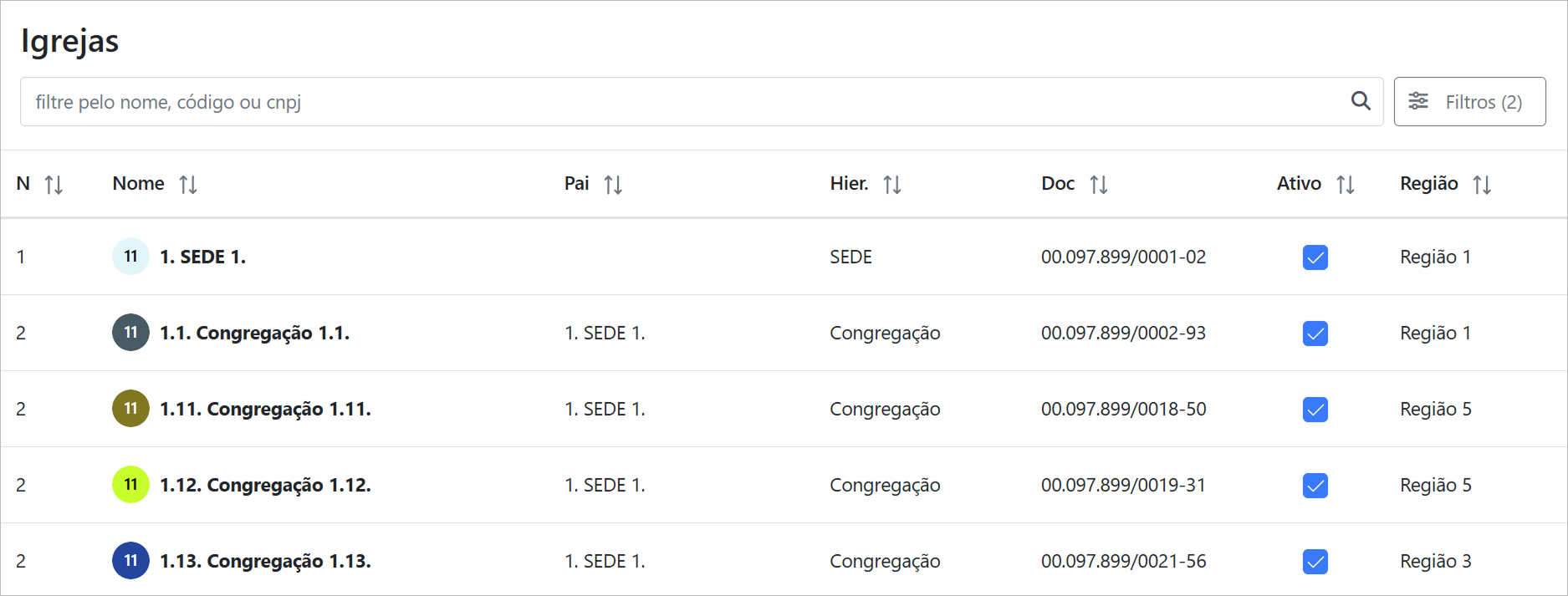
Task: Click the Nome column header
Action: point(139,184)
